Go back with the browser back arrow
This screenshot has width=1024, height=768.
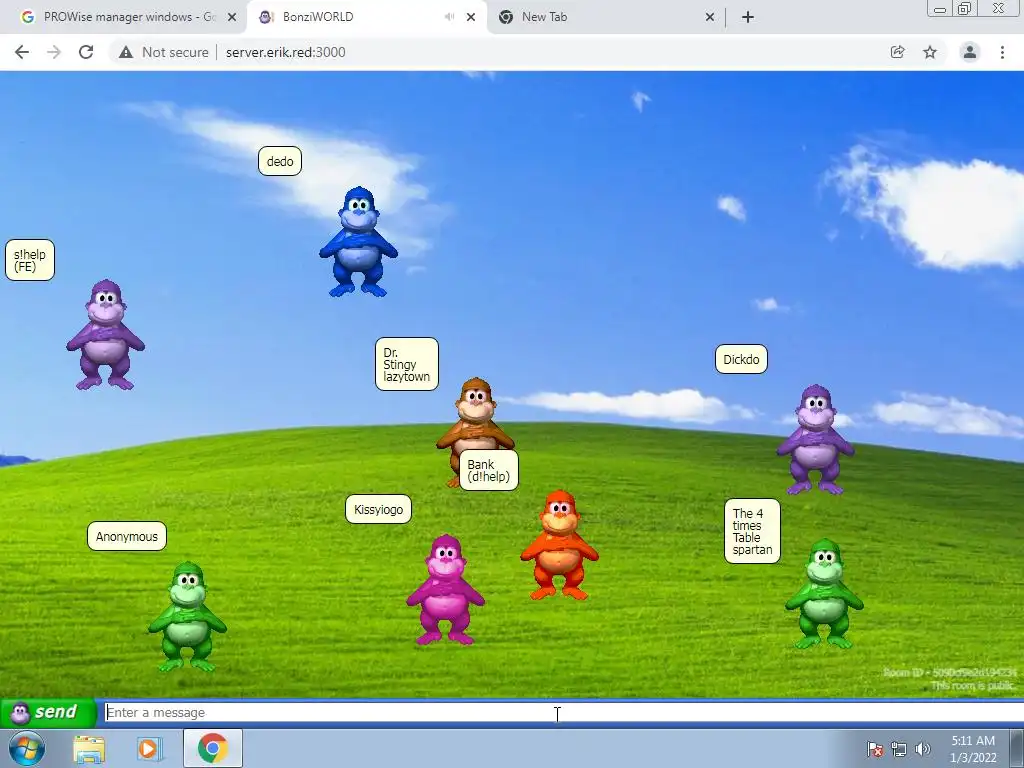[x=22, y=52]
